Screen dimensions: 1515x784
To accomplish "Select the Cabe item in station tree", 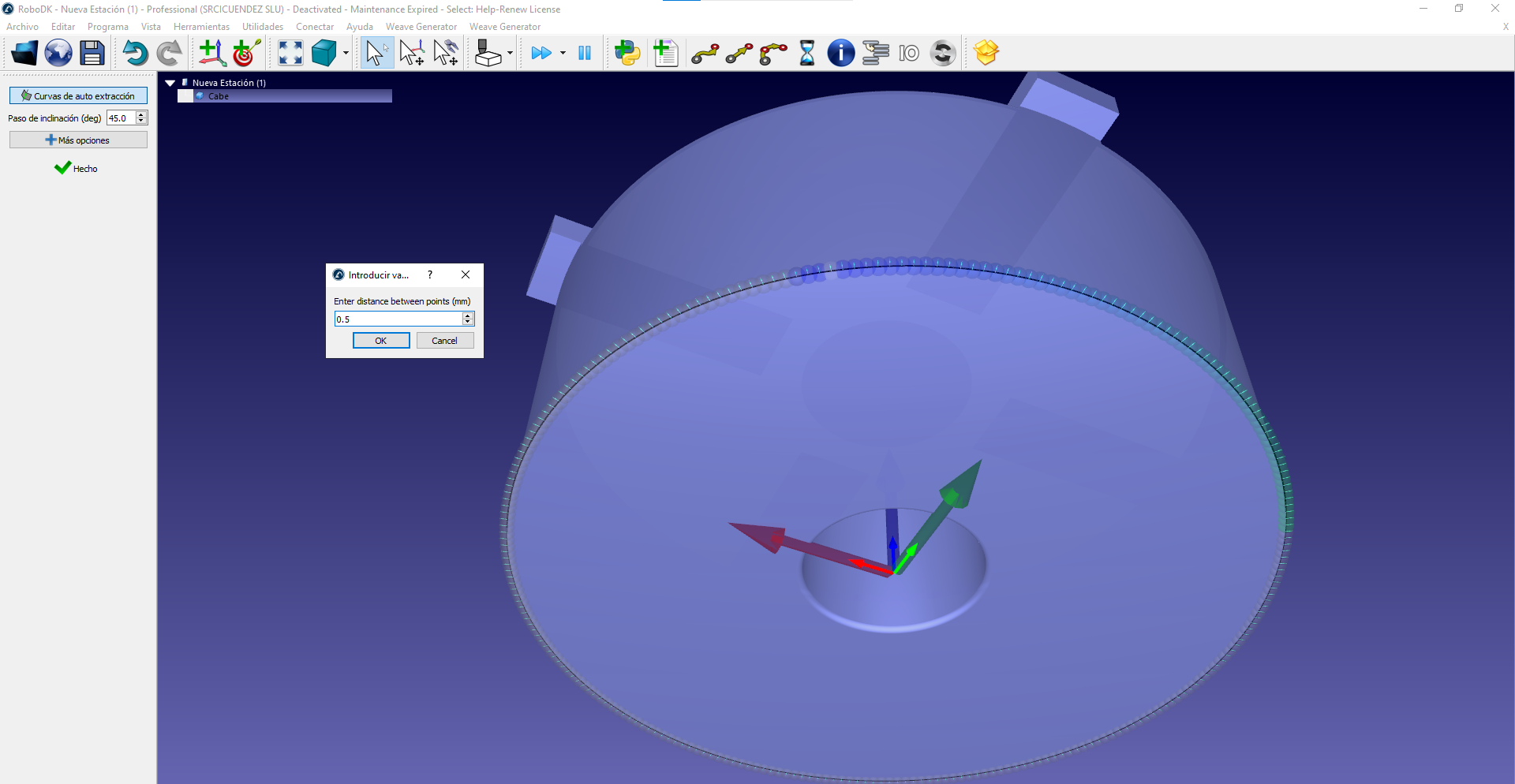I will pyautogui.click(x=219, y=96).
